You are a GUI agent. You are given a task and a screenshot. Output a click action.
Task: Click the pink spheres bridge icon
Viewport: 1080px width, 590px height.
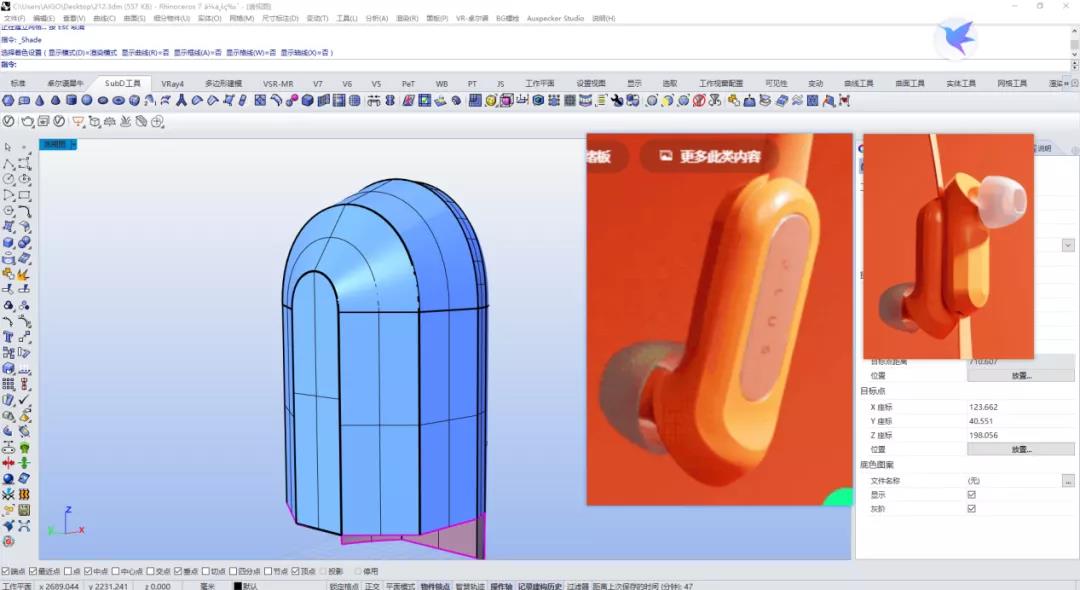(x=291, y=101)
